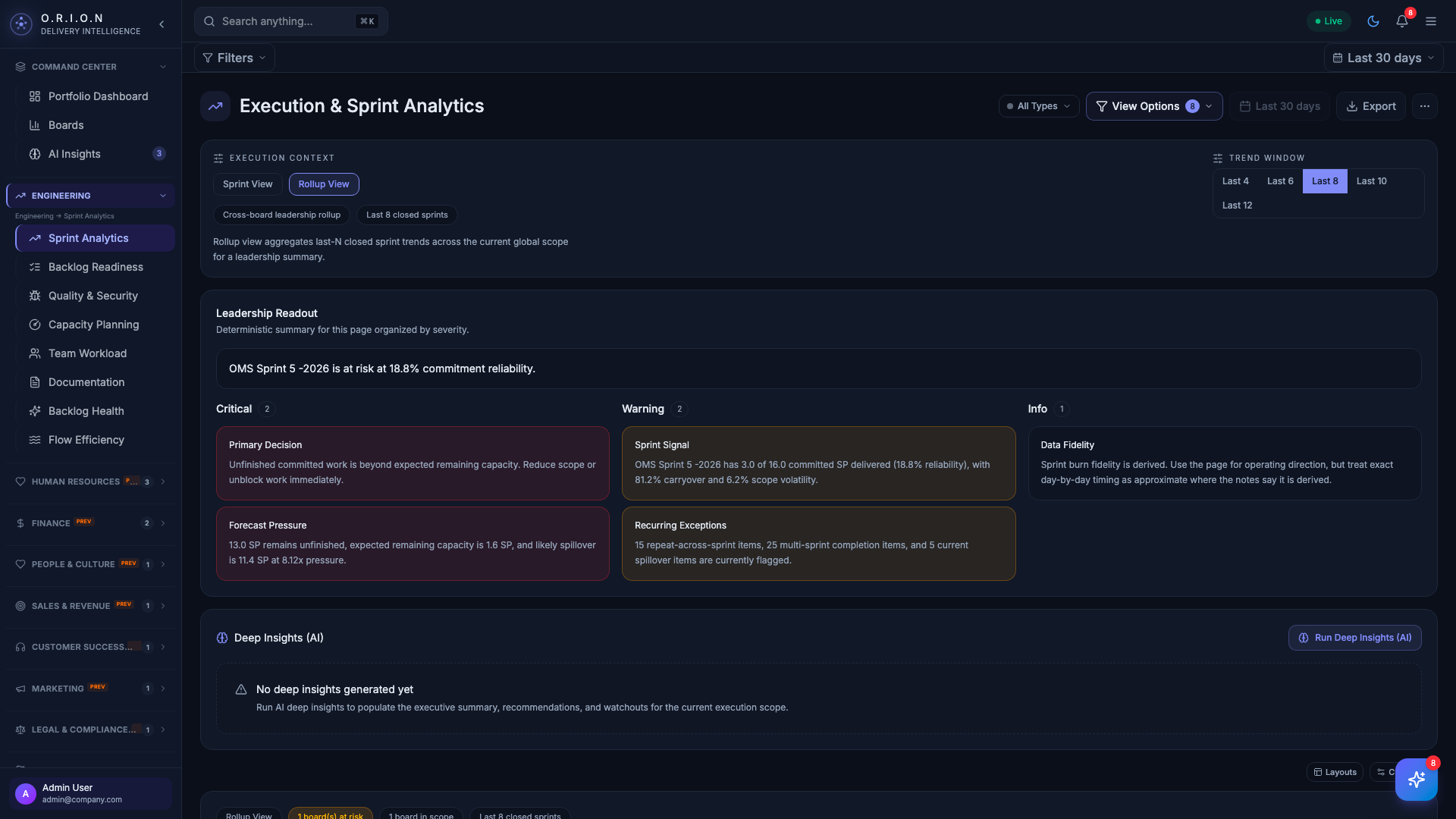Open View Options dropdown
This screenshot has width=1456, height=819.
tap(1153, 106)
